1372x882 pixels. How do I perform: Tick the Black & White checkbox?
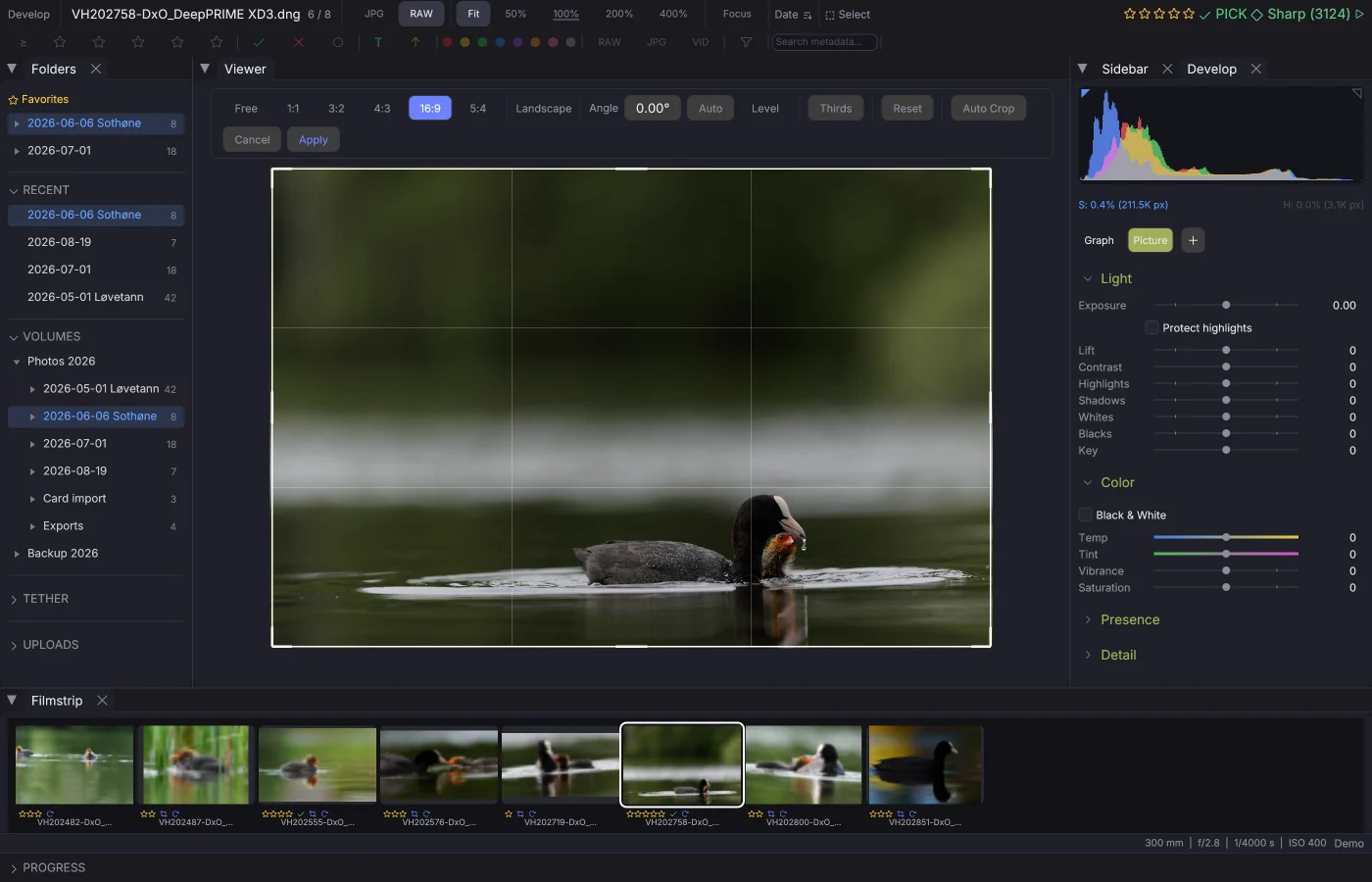[1085, 514]
